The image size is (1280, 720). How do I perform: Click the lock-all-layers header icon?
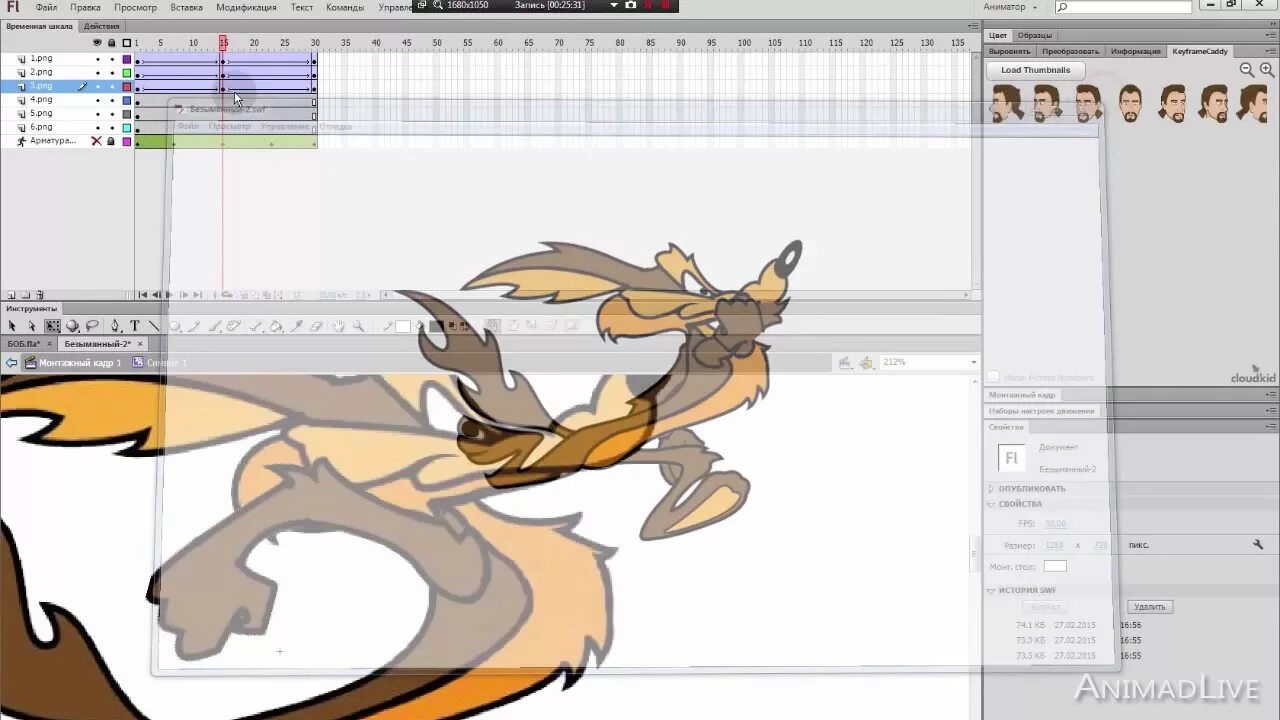[112, 43]
